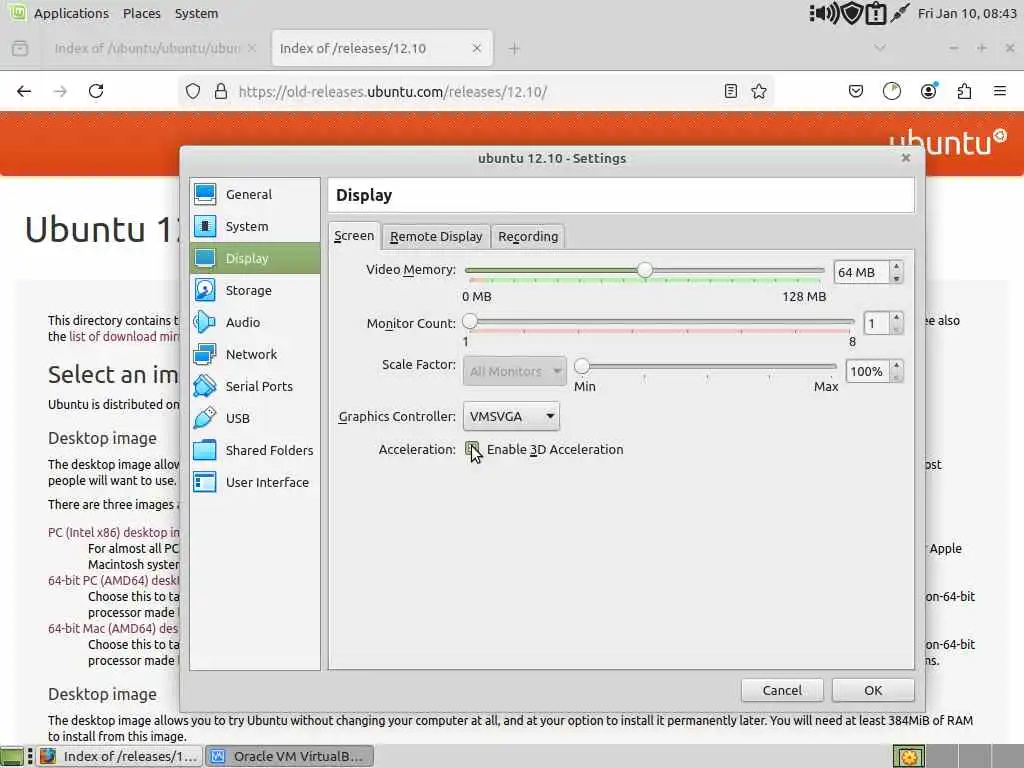1024x768 pixels.
Task: Click the Scale Factor 100% field
Action: (x=867, y=371)
